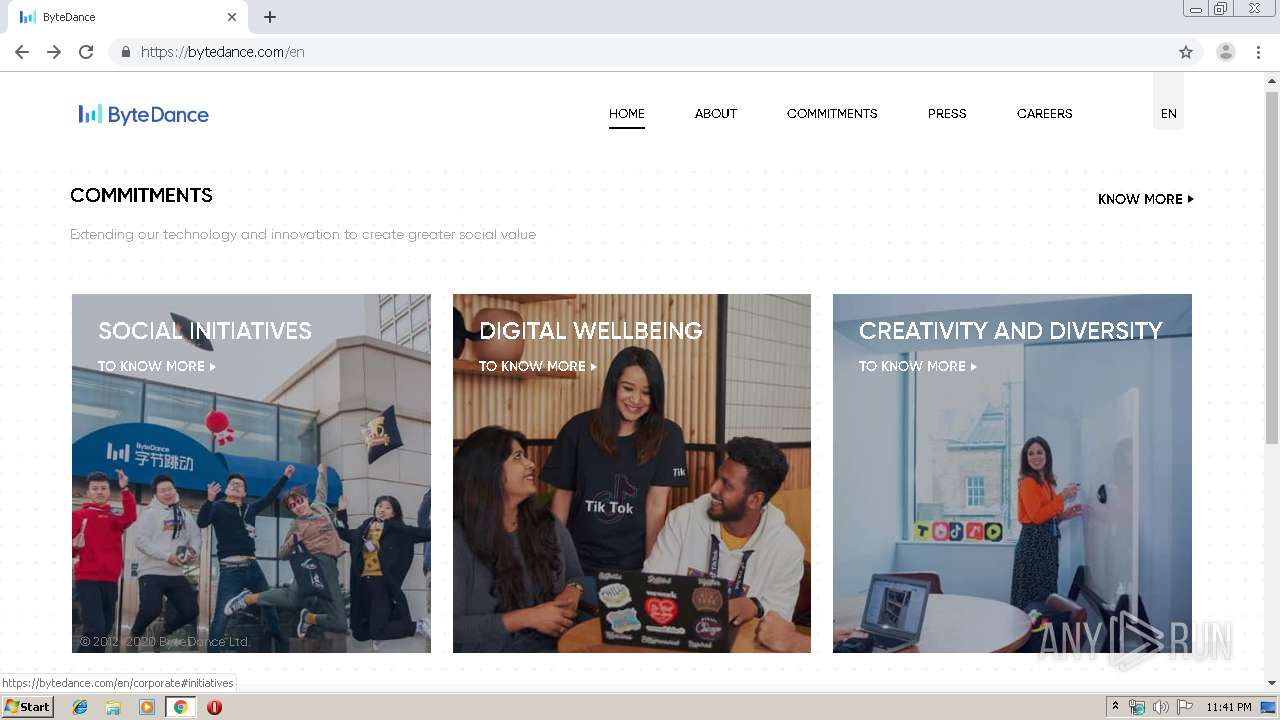Show hidden tray icons arrow
Screen dimensions: 1280x720
pyautogui.click(x=1115, y=707)
